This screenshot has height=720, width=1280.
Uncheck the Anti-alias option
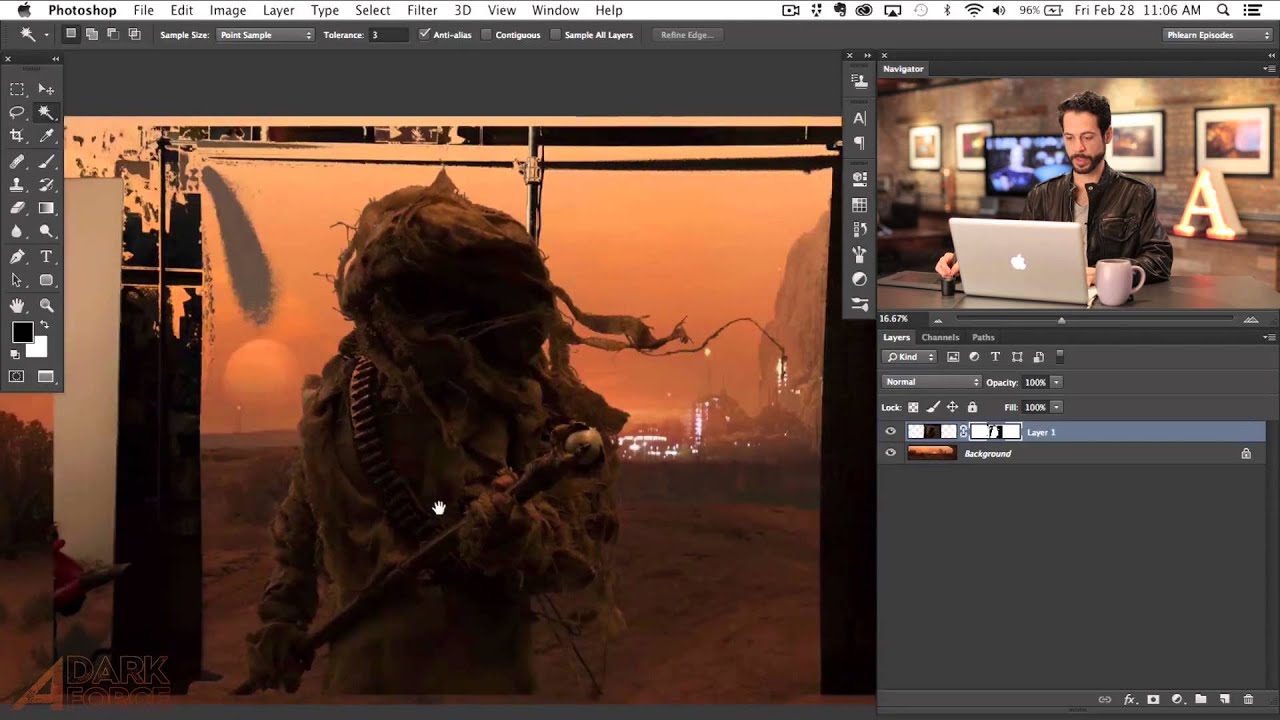pos(425,35)
